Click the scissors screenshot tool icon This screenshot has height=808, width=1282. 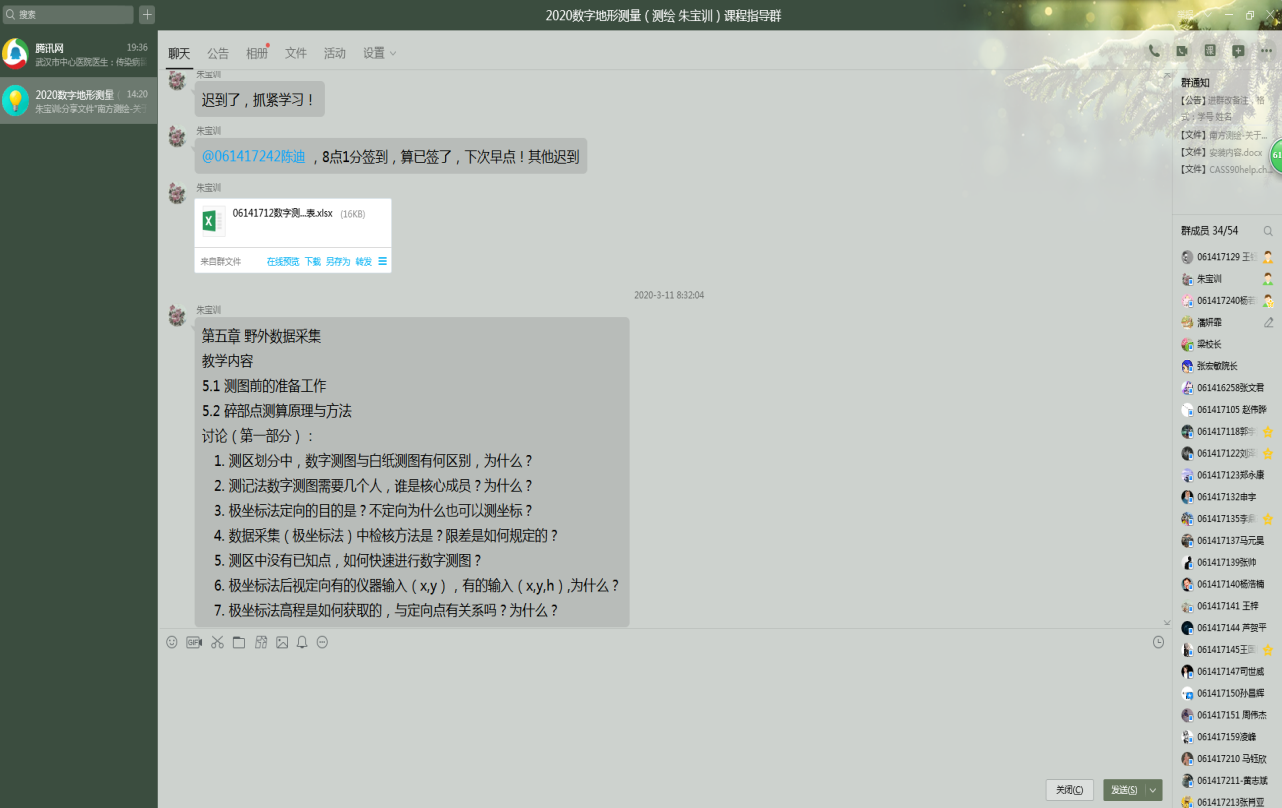coord(217,642)
